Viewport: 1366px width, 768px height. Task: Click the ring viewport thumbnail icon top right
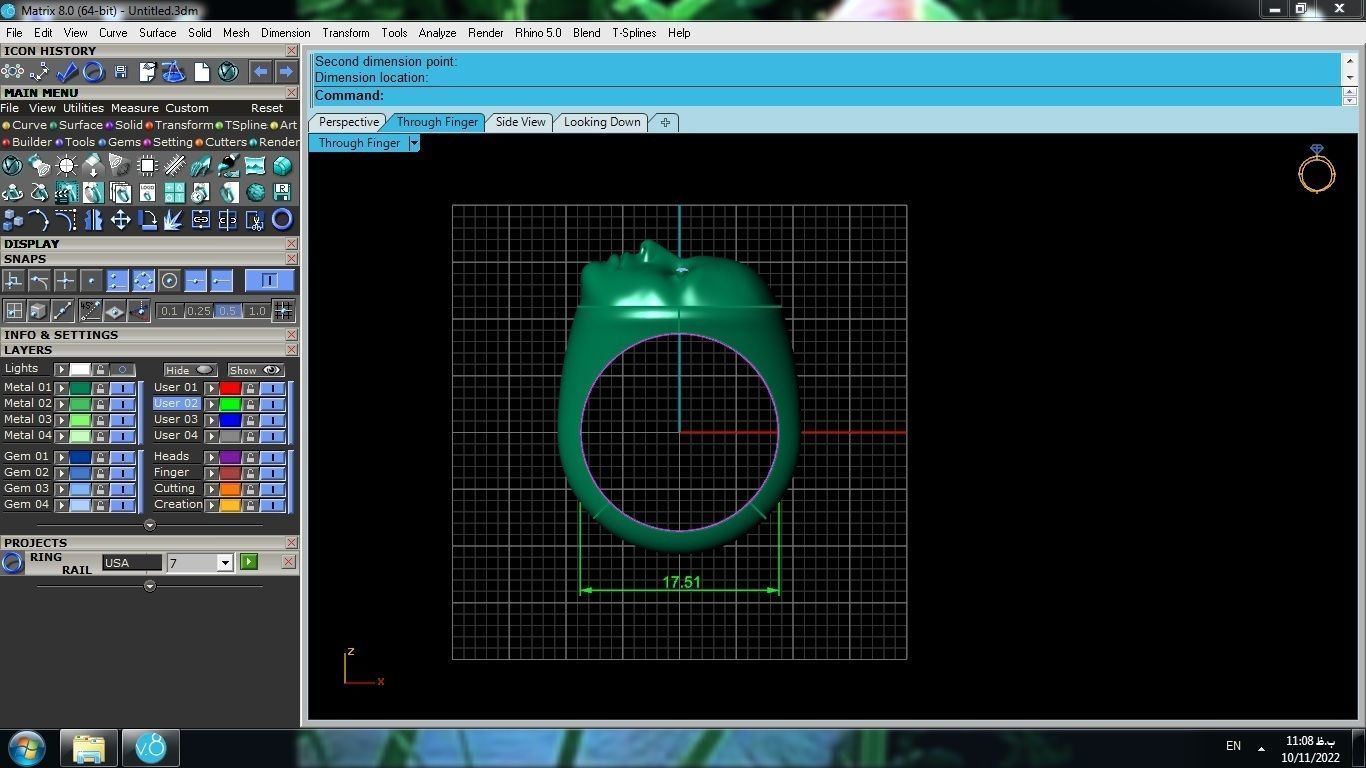(x=1317, y=169)
